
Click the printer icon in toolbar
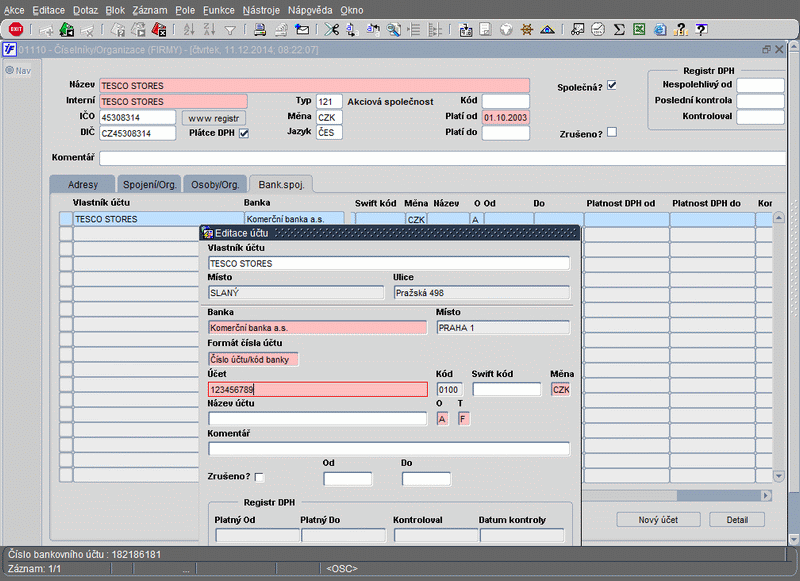pos(260,30)
